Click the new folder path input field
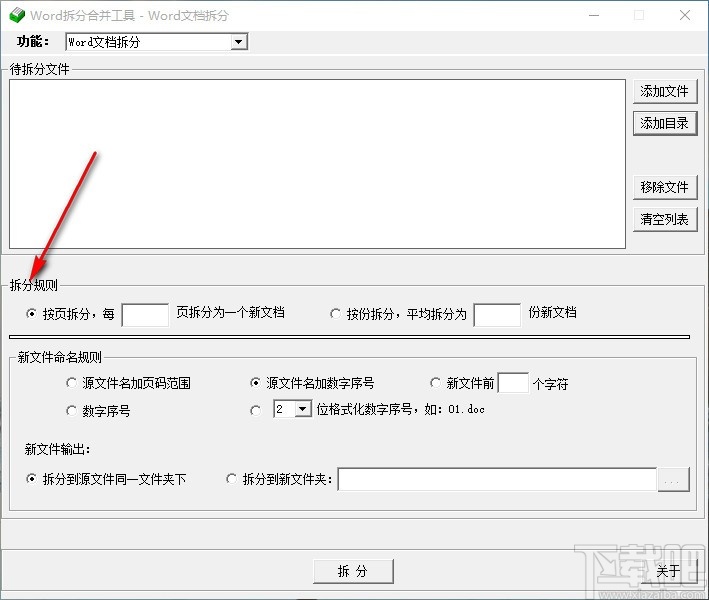Viewport: 709px width, 600px height. (x=497, y=479)
